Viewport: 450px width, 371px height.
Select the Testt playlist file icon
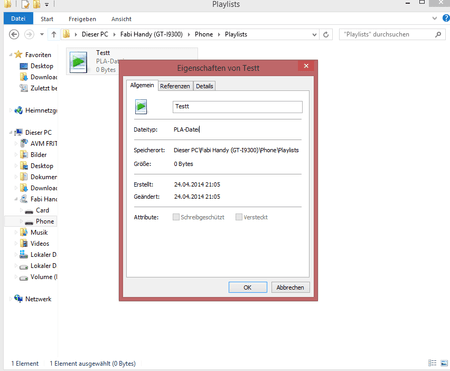78,62
